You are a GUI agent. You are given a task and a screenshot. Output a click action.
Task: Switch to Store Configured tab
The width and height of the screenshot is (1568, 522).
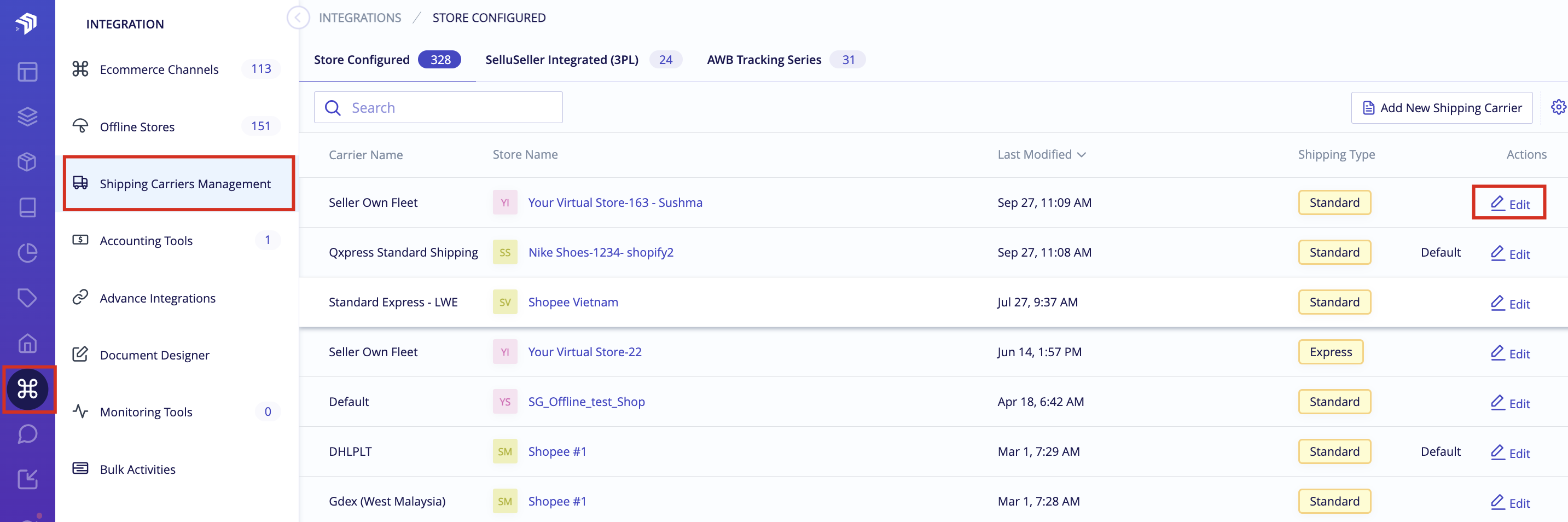pos(387,60)
